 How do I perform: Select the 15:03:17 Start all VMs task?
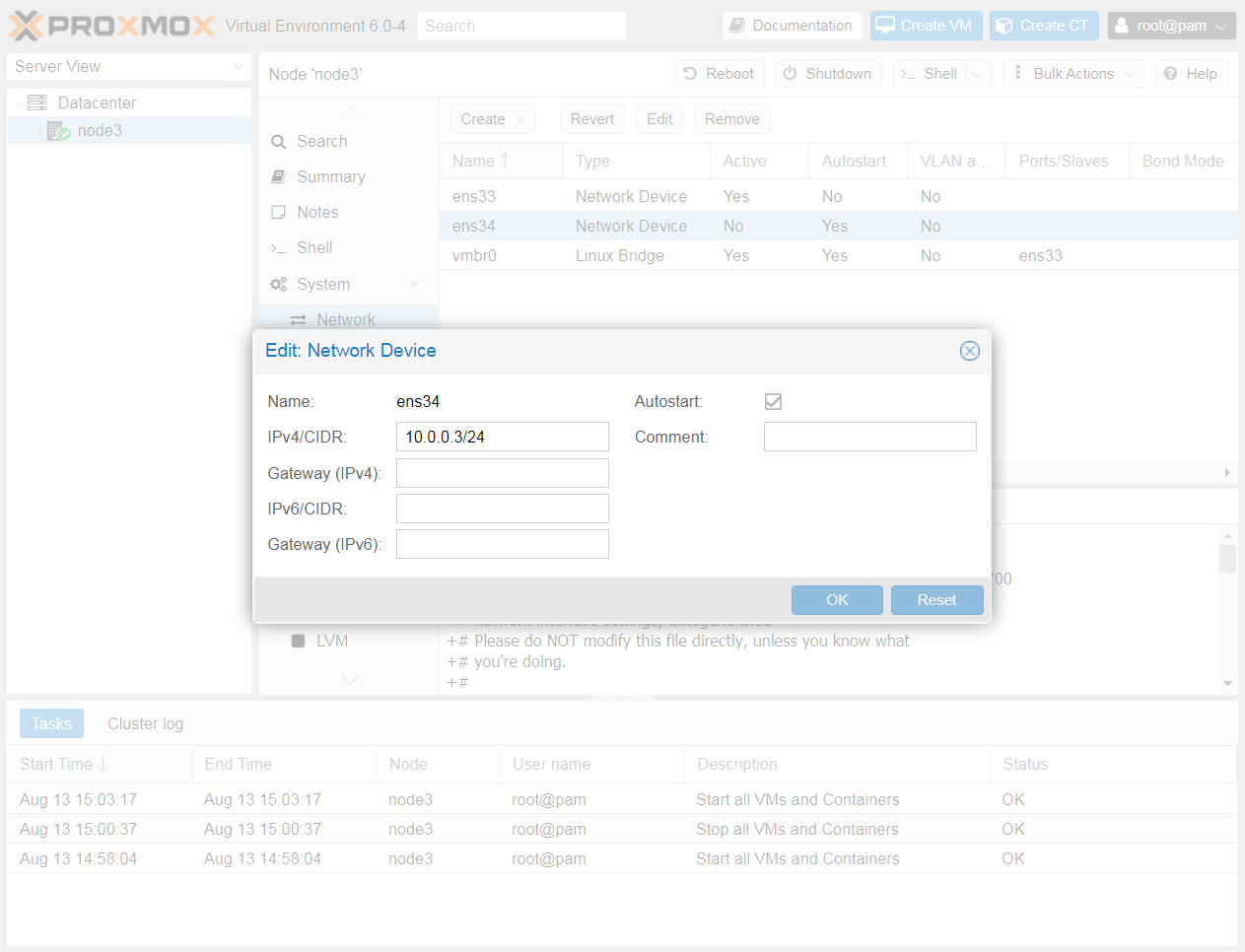(x=622, y=799)
